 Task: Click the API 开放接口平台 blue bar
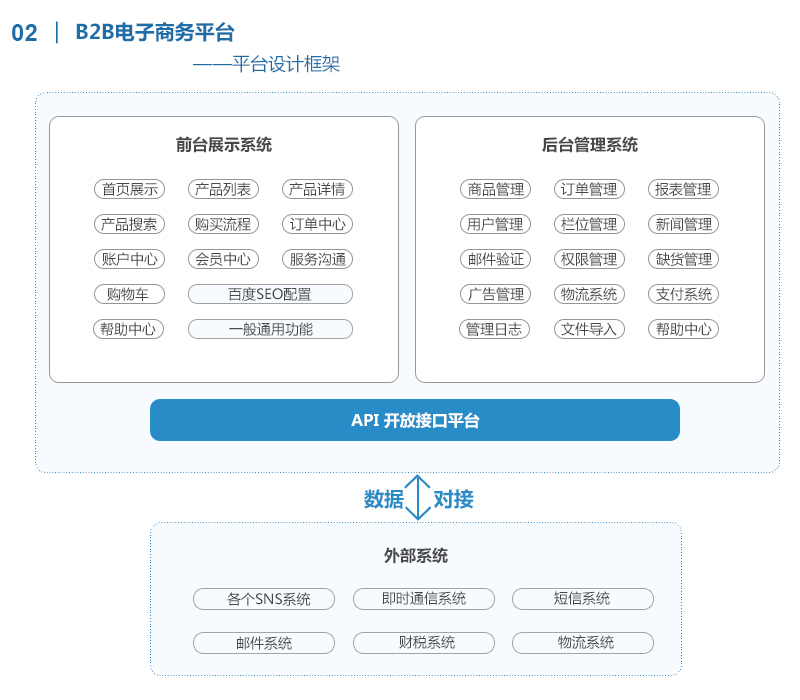click(415, 420)
